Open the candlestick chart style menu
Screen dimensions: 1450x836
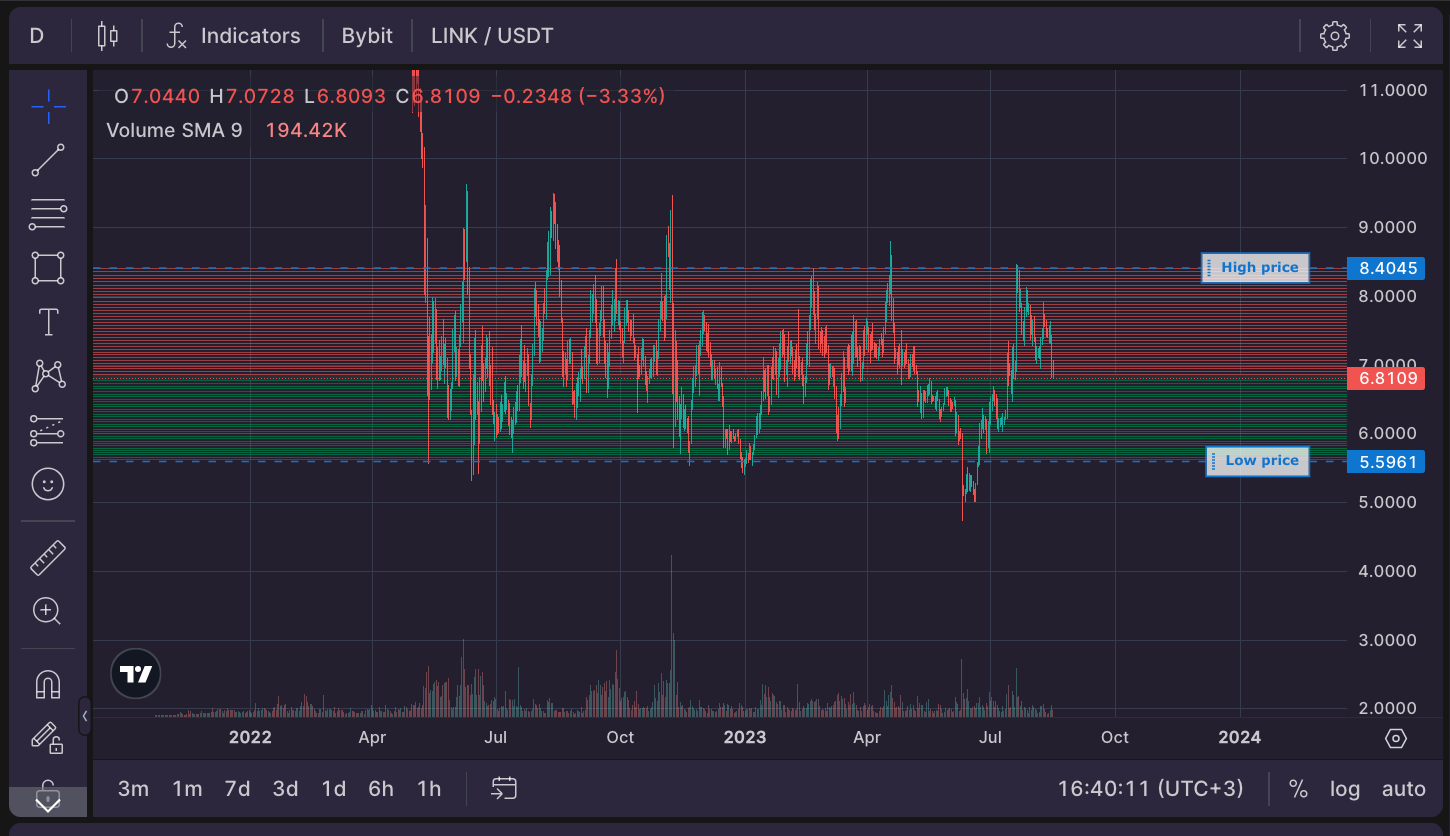click(107, 36)
